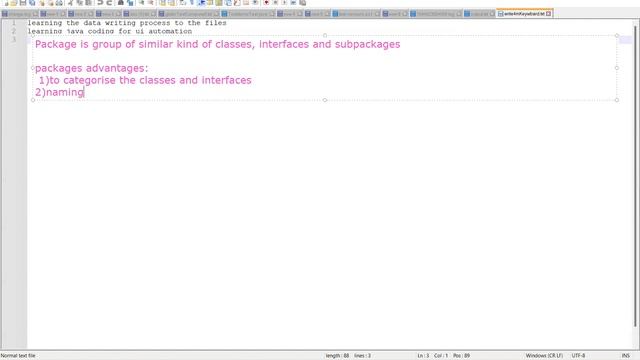Click the Stop Recording macro icon
Viewport: 640px width, 360px height.
[x=275, y=2]
